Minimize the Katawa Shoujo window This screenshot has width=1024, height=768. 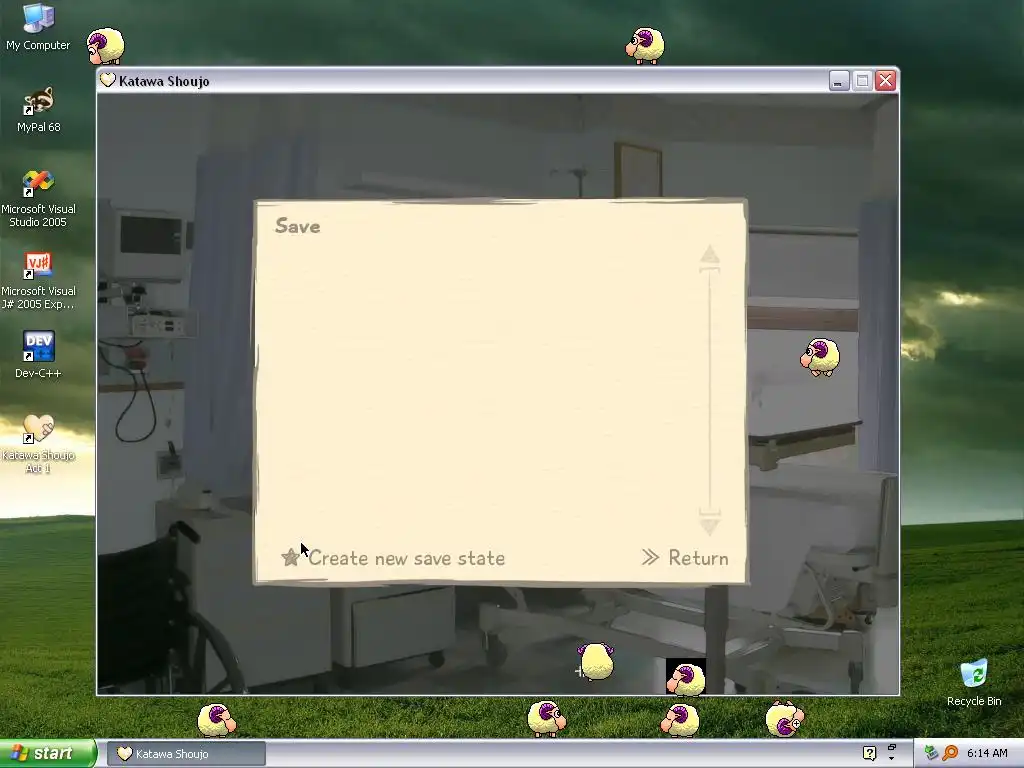pos(839,80)
